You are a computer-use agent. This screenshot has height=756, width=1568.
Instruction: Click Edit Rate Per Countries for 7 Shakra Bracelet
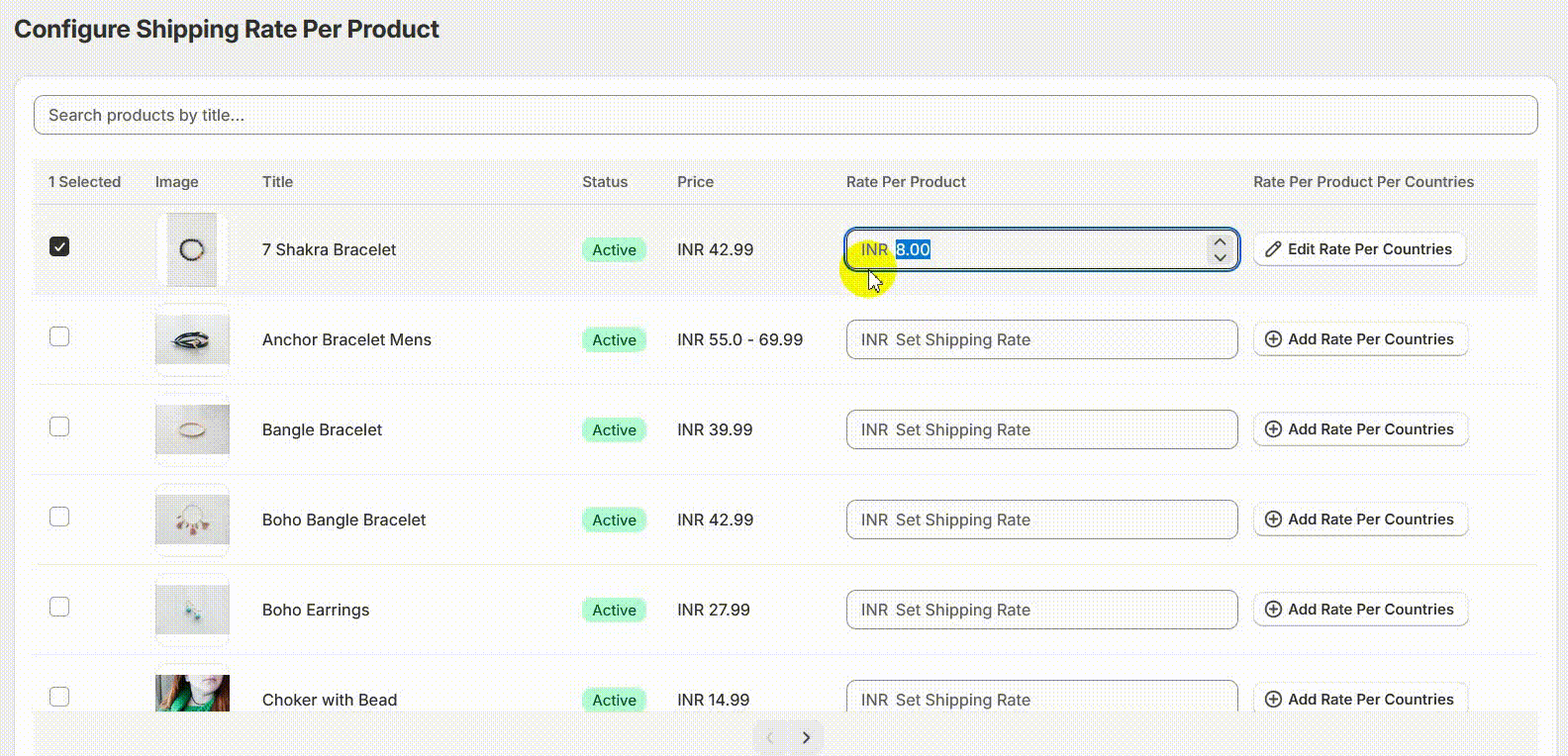pyautogui.click(x=1359, y=249)
